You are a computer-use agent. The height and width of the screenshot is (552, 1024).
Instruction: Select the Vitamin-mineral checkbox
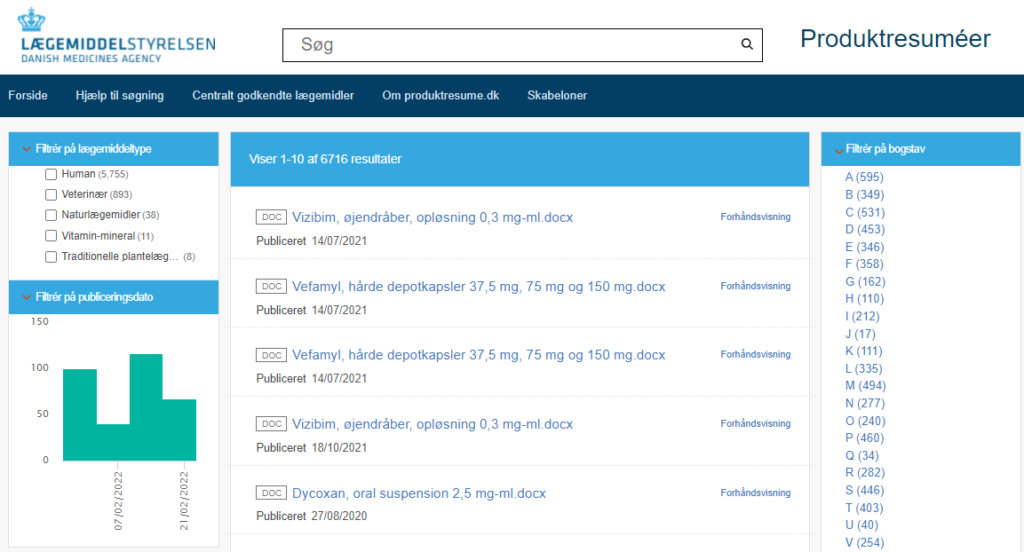click(x=51, y=236)
